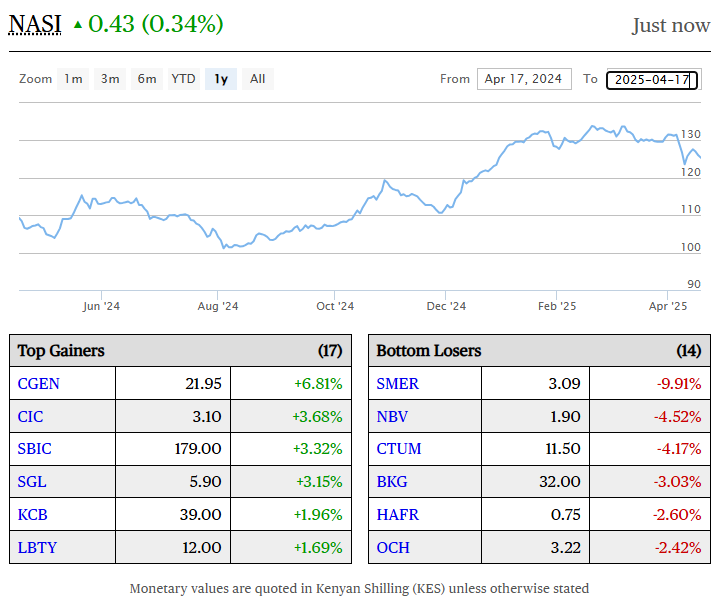Select the 1y zoom button
717x607 pixels.
[x=221, y=79]
